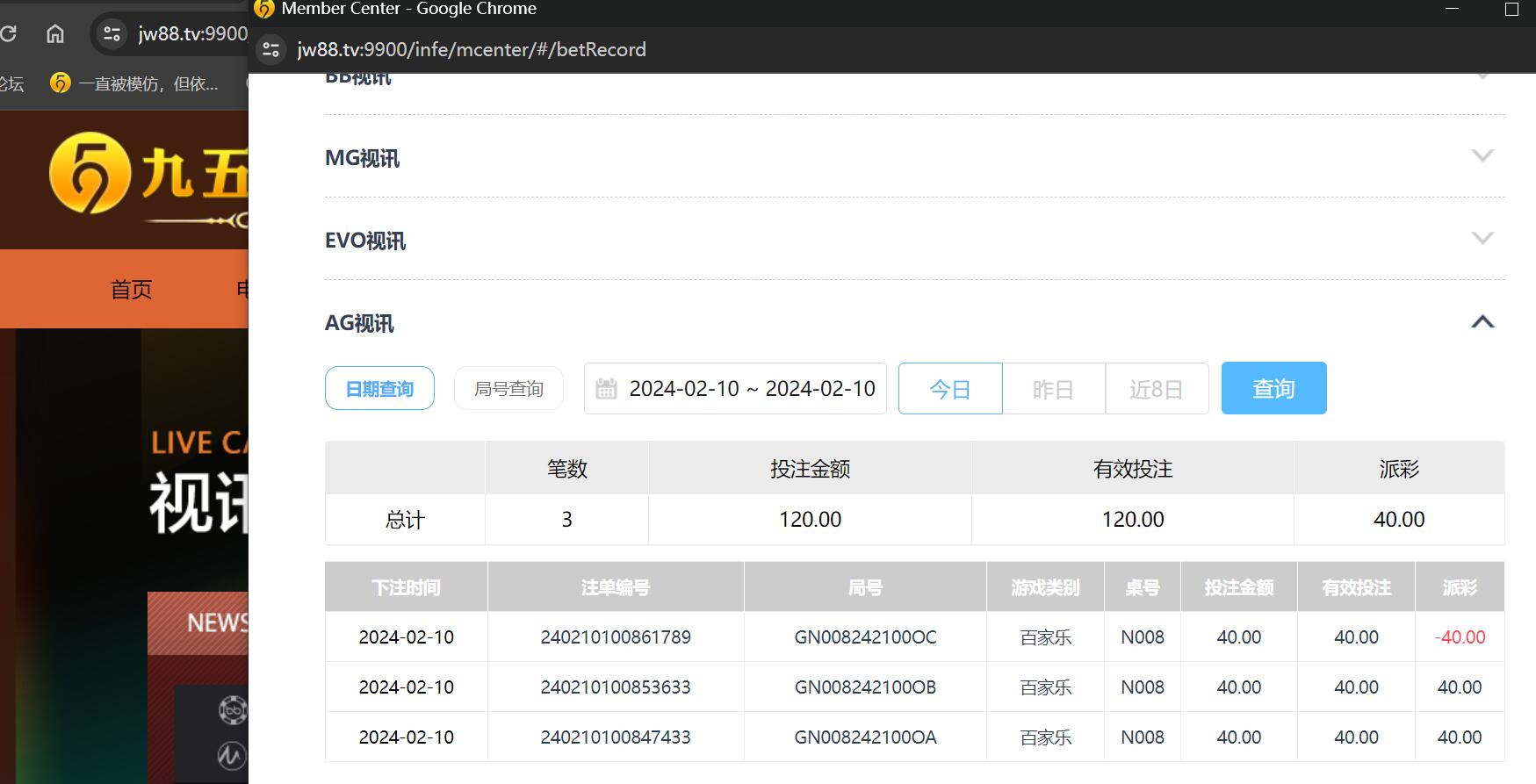Open the orange bookmark favicon 一直被模仿
The image size is (1536, 784).
click(x=61, y=83)
